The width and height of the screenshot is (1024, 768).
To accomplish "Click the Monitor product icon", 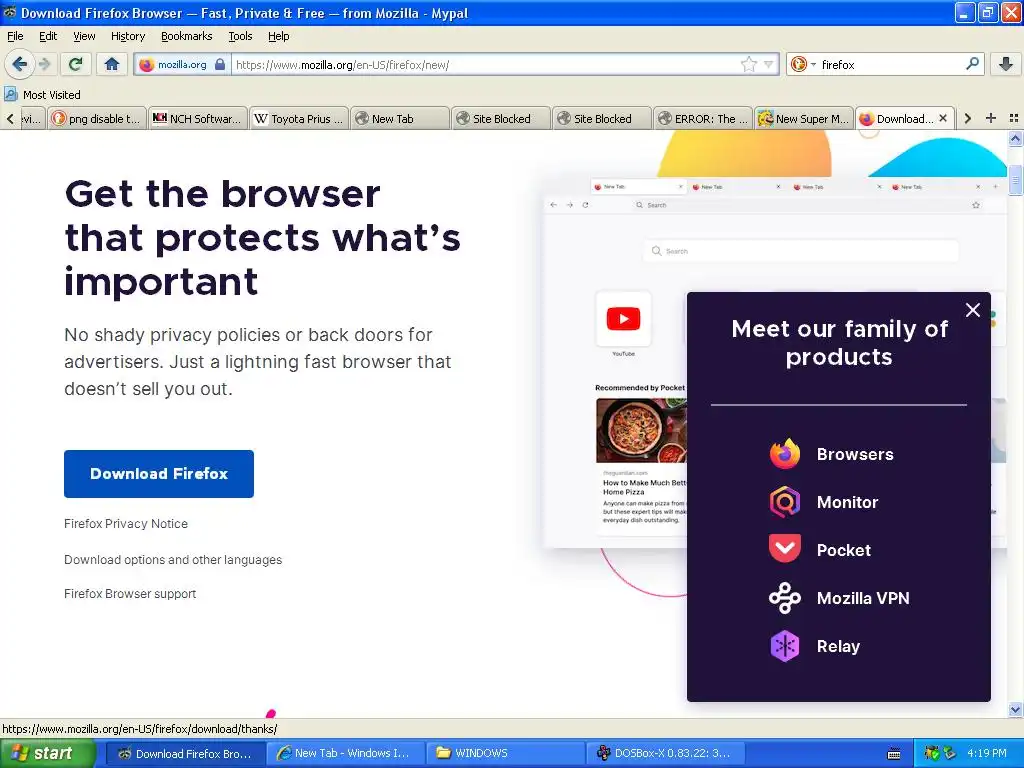I will pos(784,502).
